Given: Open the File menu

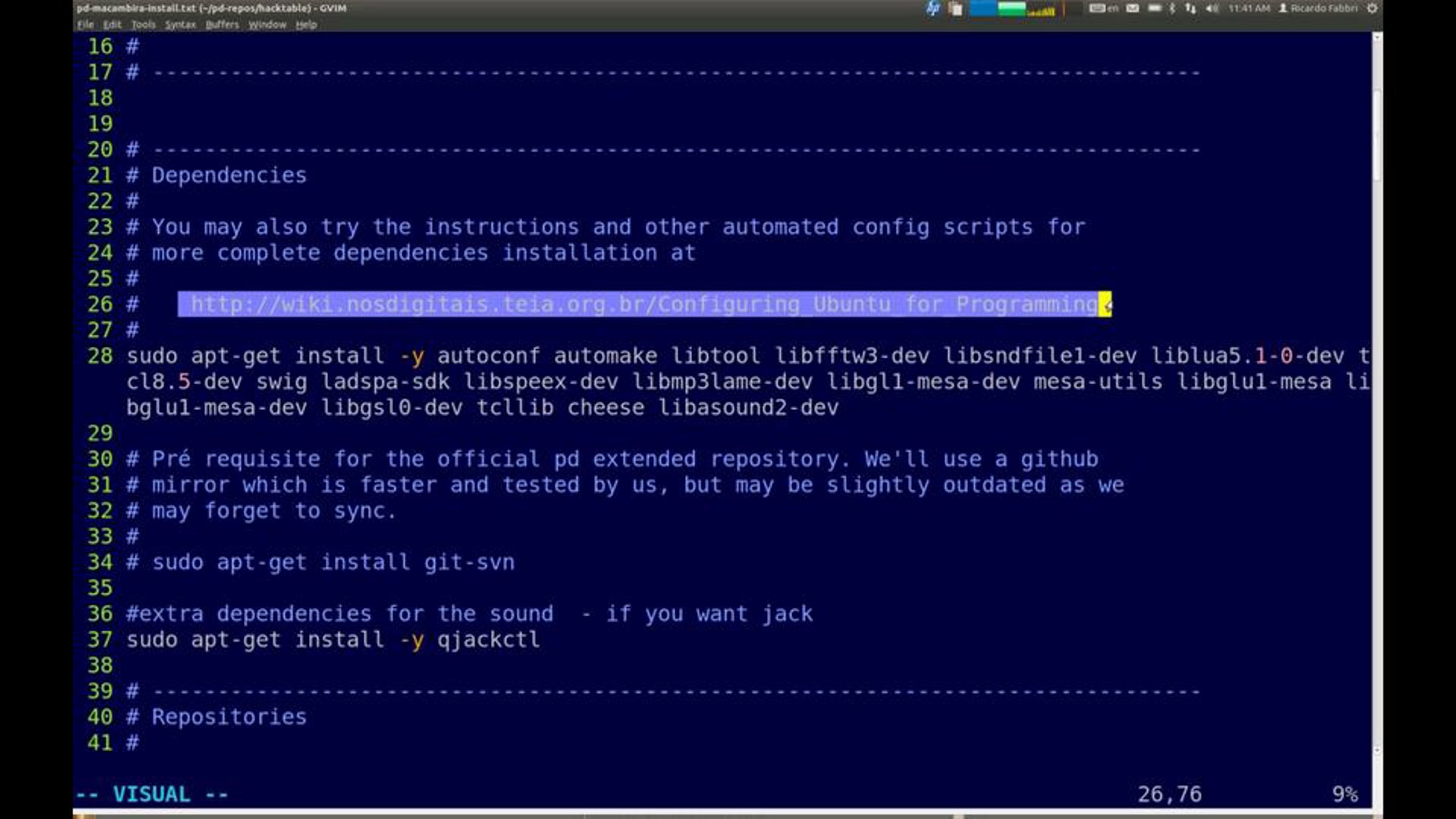Looking at the screenshot, I should click(85, 25).
